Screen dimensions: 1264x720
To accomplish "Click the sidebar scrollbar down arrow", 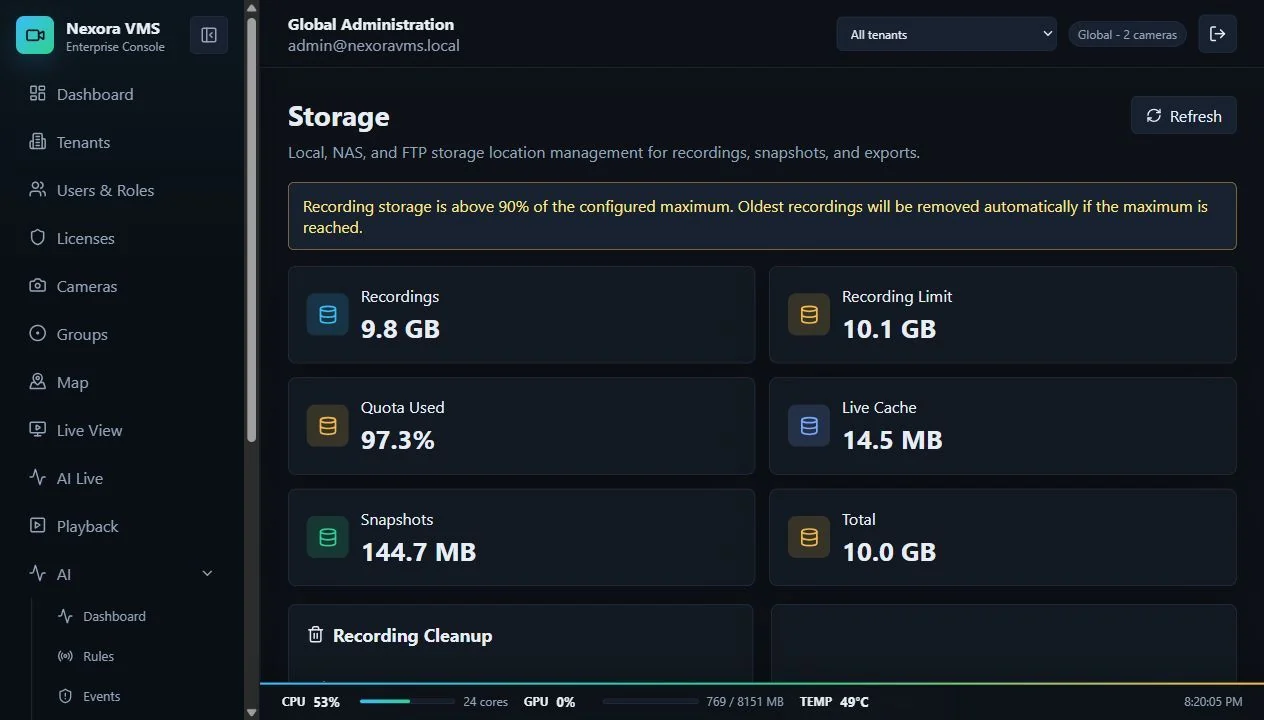I will point(252,712).
